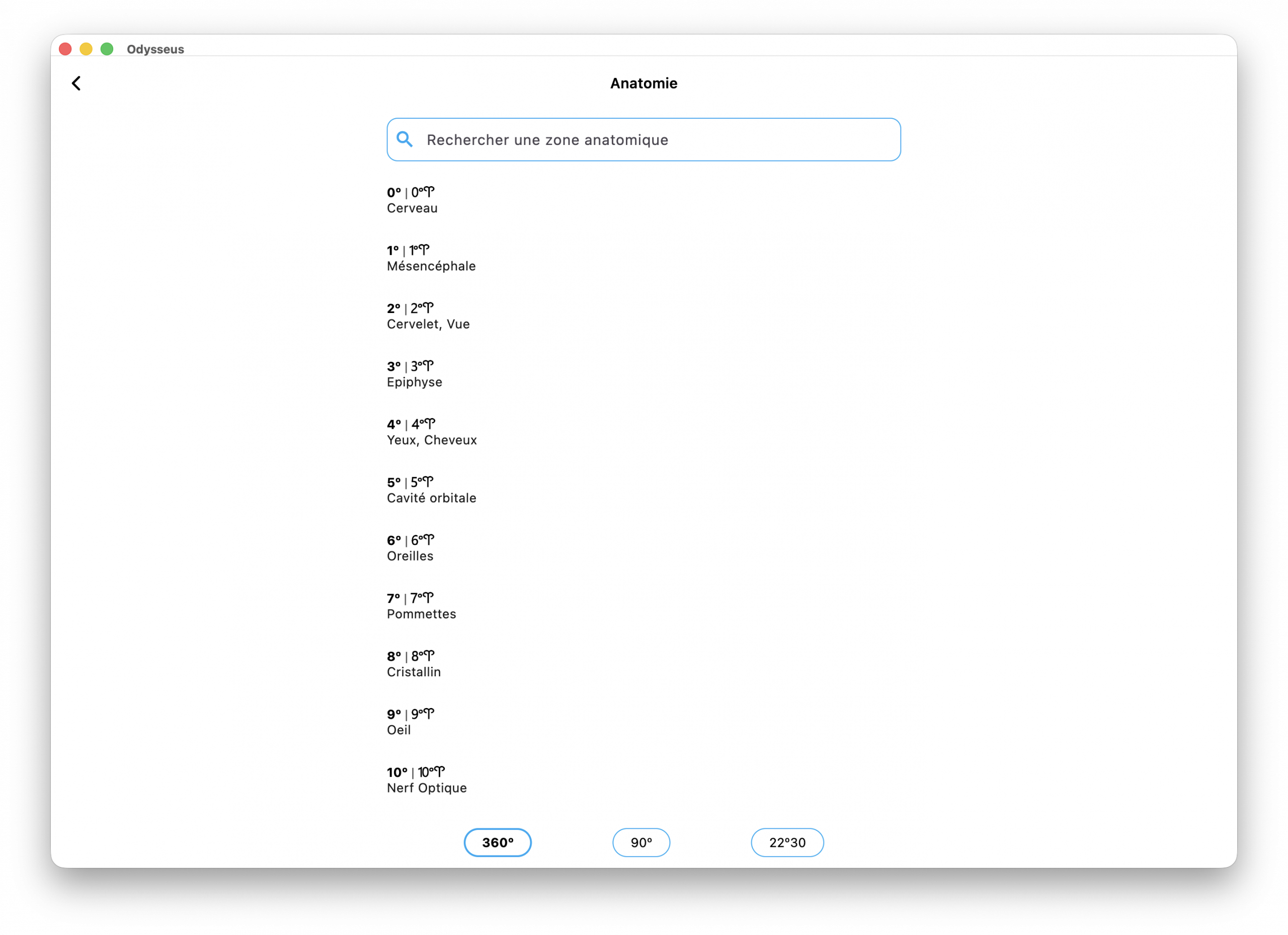Click the green fullscreen window button

[107, 49]
